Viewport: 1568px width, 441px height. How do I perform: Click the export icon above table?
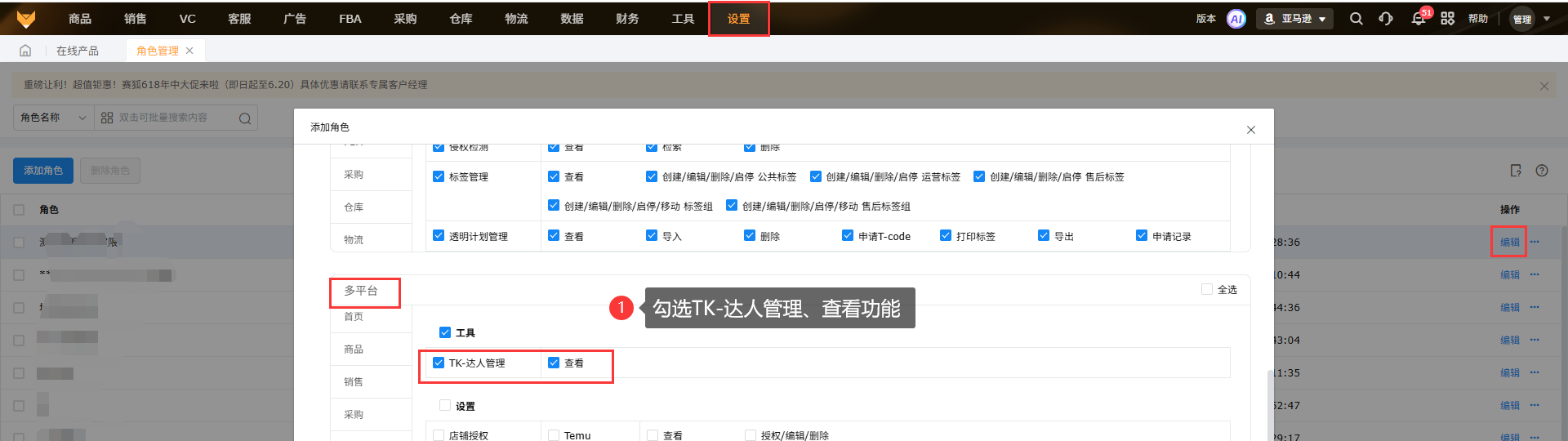(1516, 171)
